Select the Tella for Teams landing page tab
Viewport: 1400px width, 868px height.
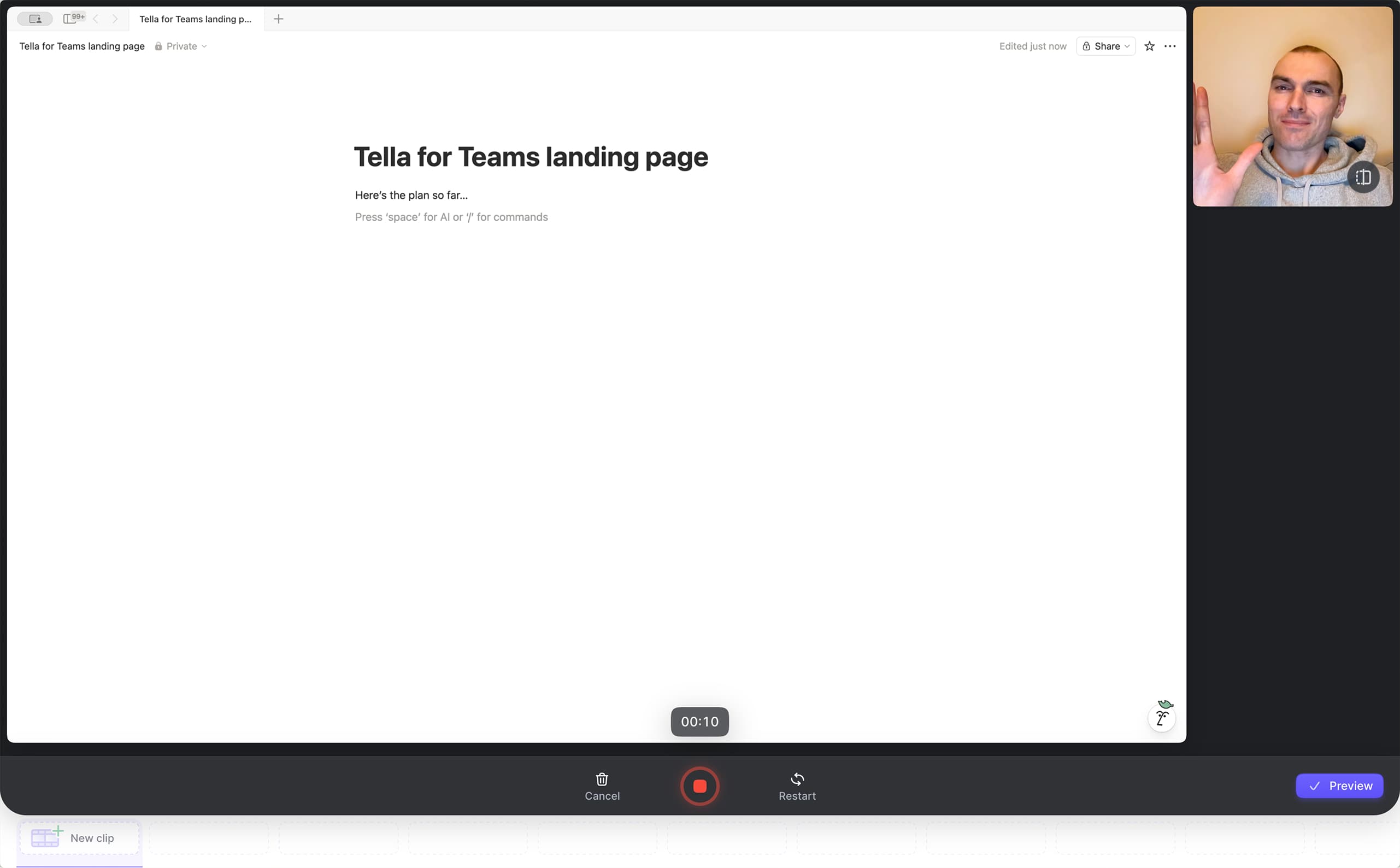pos(195,19)
